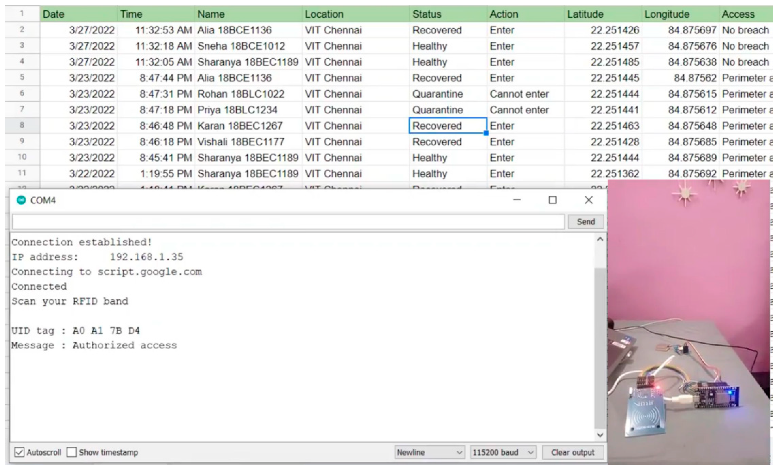Disable the Autoscroll checkbox

point(19,452)
